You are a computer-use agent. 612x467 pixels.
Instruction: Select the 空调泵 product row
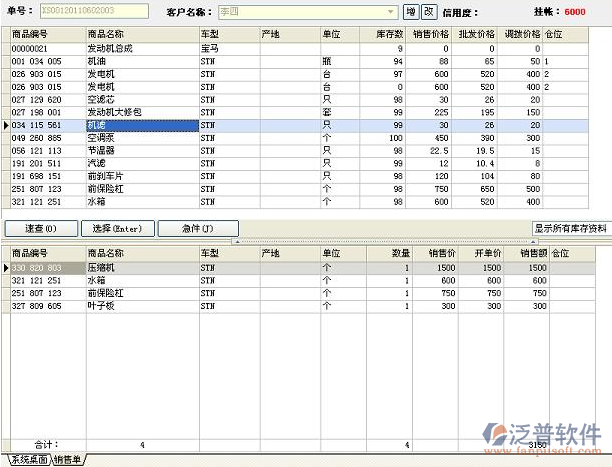click(110, 137)
